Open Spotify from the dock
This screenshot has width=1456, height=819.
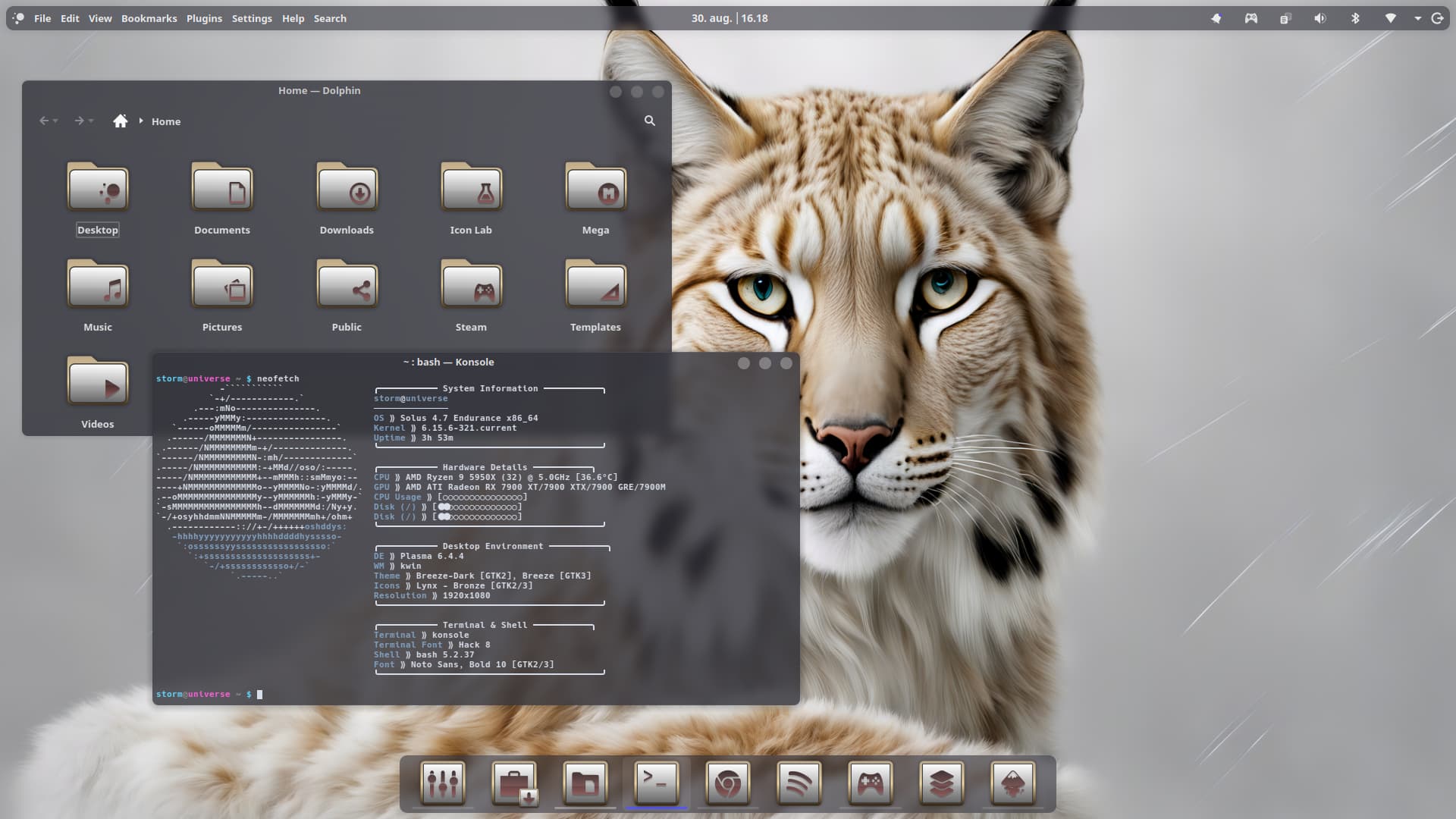[799, 783]
